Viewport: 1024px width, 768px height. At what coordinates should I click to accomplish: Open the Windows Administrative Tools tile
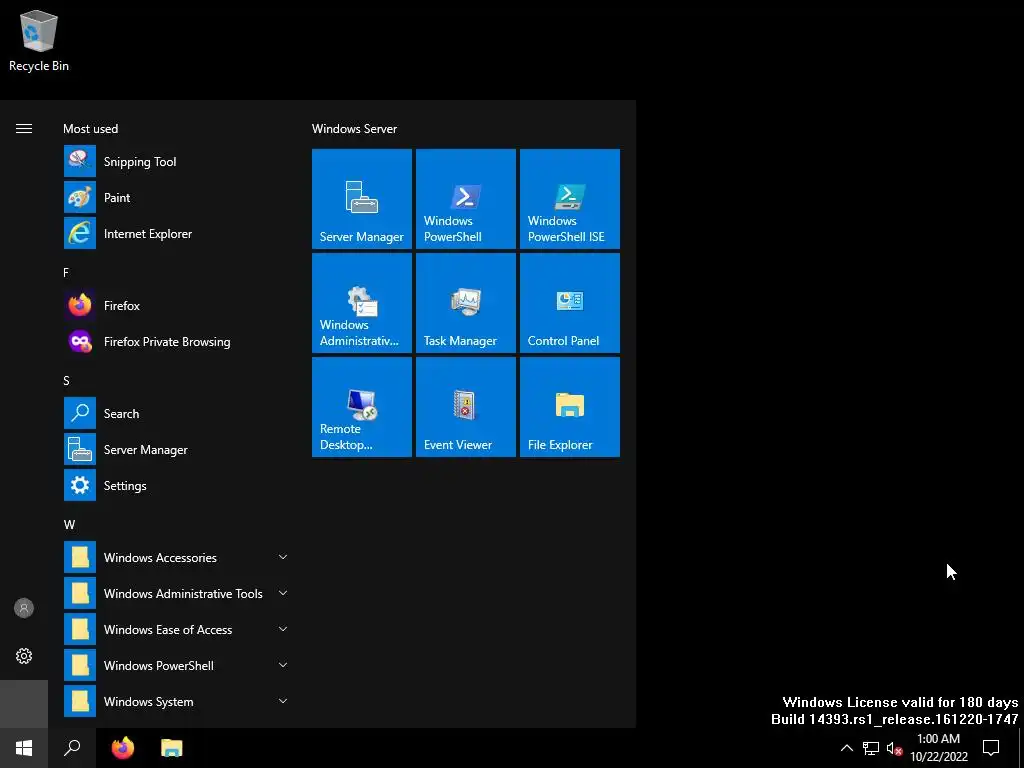362,303
